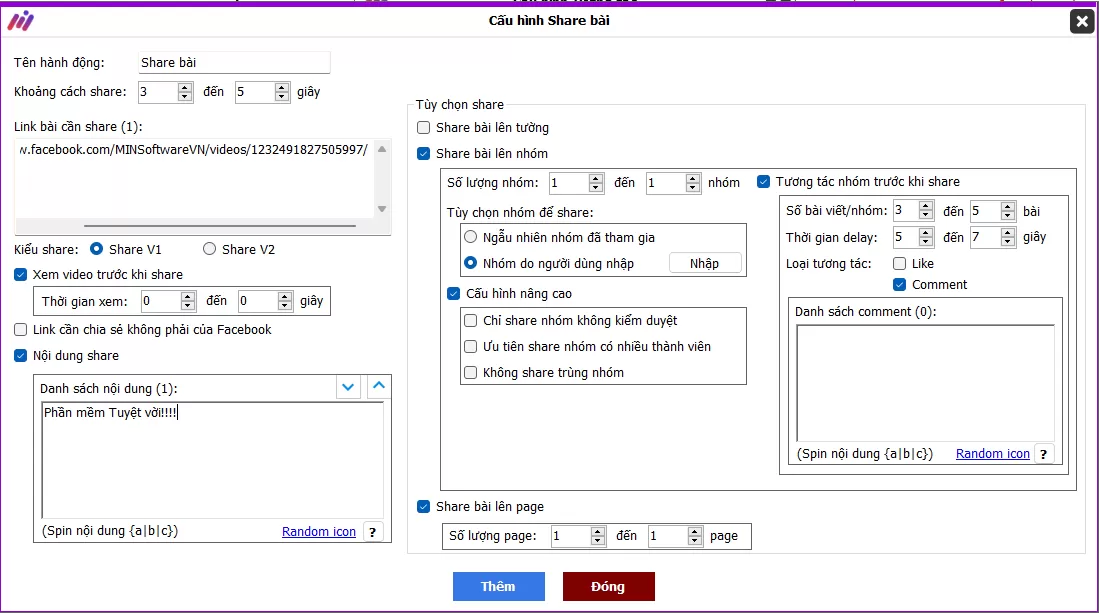1099x613 pixels.
Task: Collapse Cấu hình nâng cao section
Action: coord(454,294)
